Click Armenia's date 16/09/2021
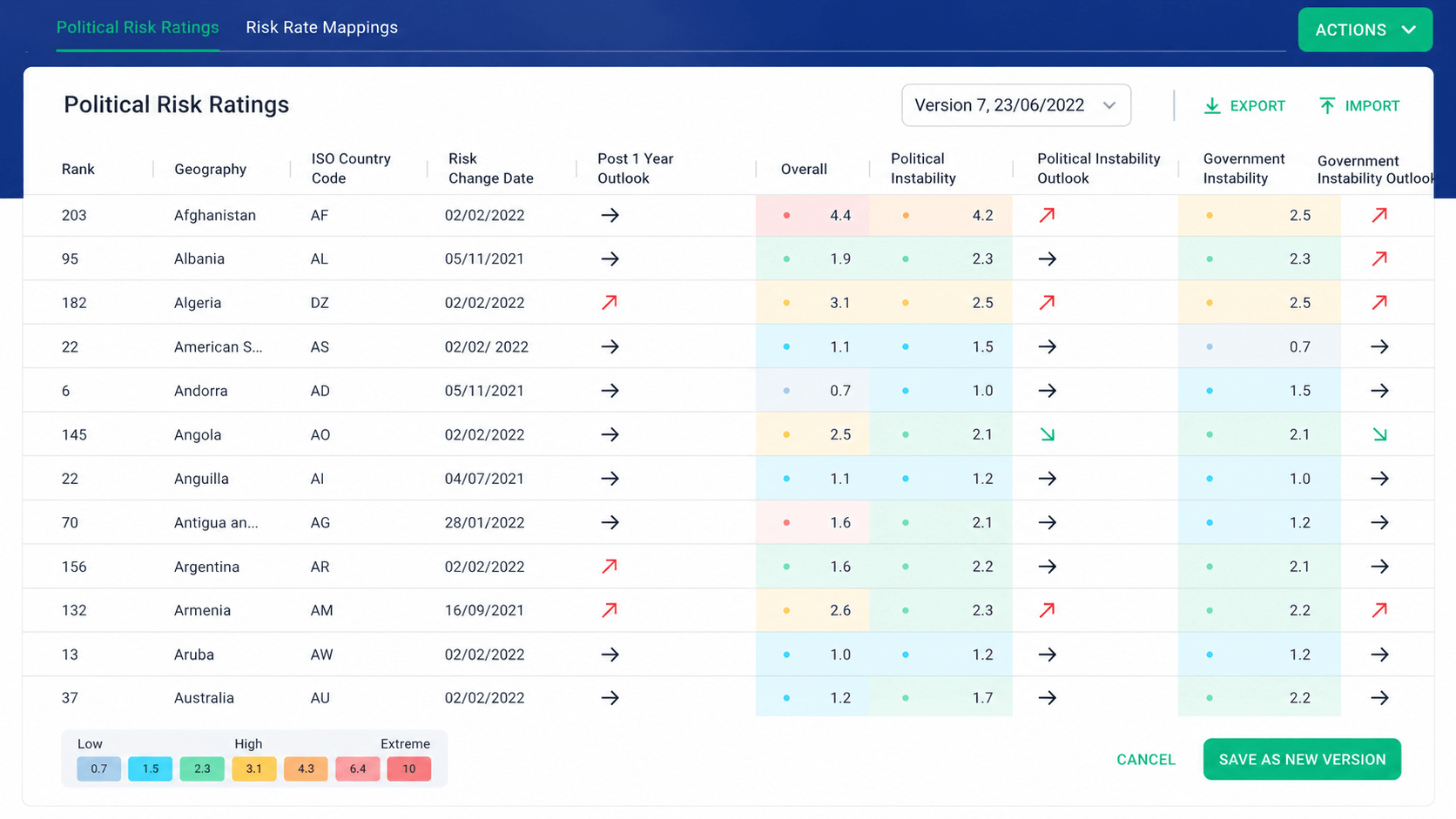 (x=484, y=610)
